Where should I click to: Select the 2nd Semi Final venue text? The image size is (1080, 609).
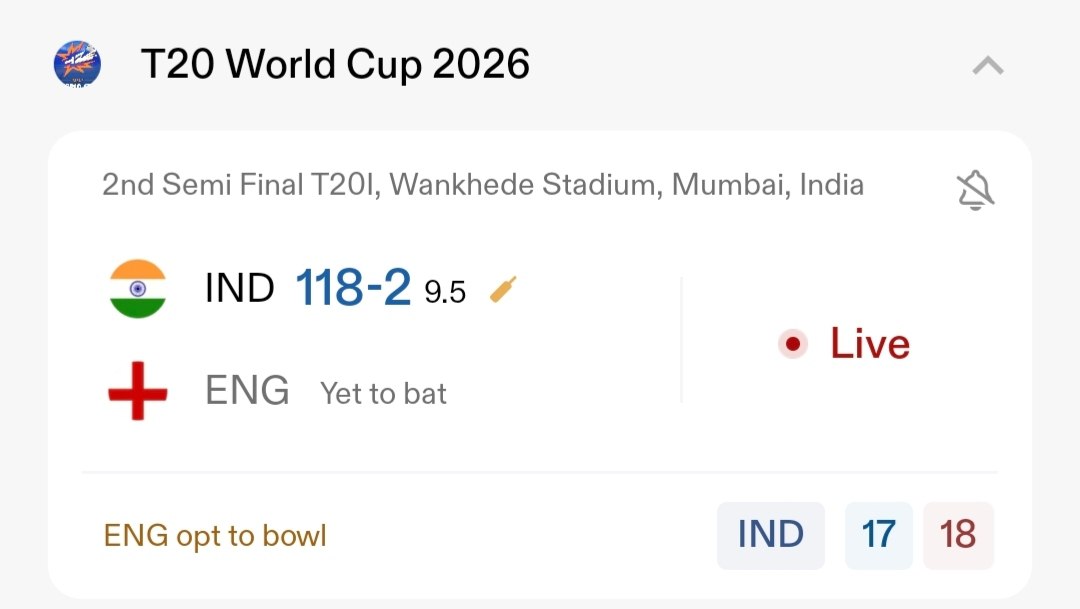tap(483, 185)
